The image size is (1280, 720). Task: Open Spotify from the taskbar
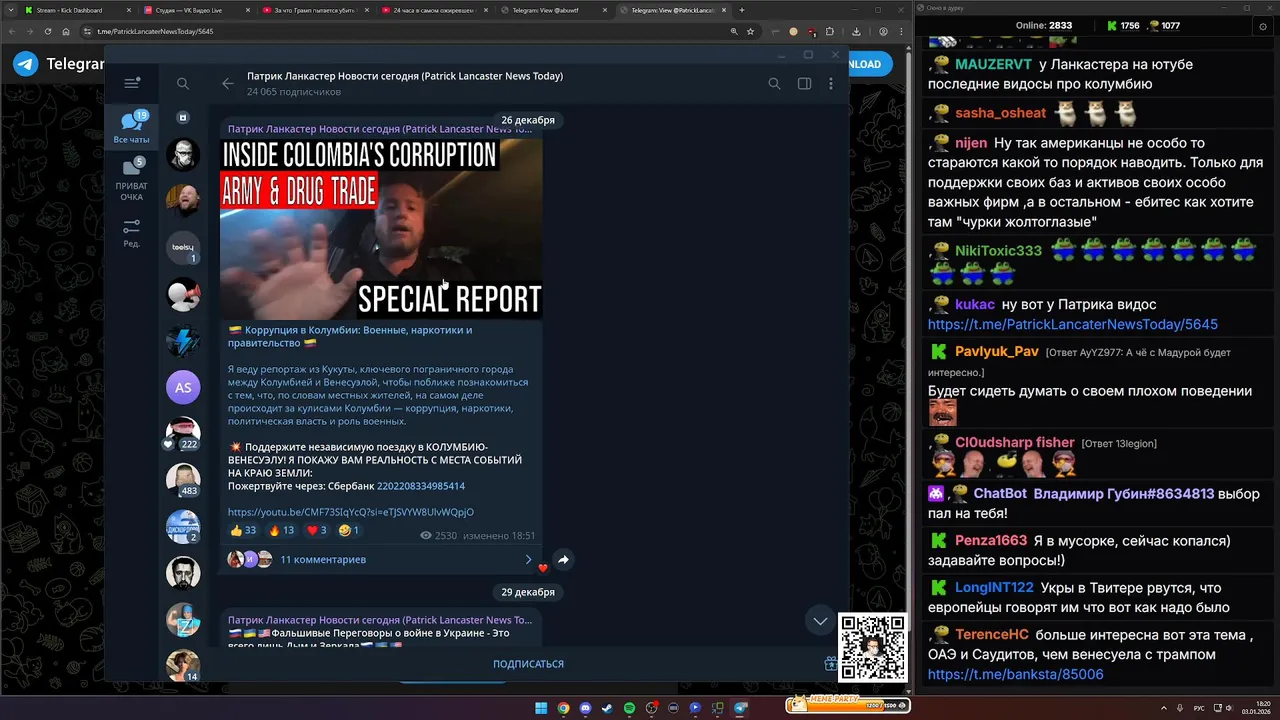pyautogui.click(x=629, y=708)
